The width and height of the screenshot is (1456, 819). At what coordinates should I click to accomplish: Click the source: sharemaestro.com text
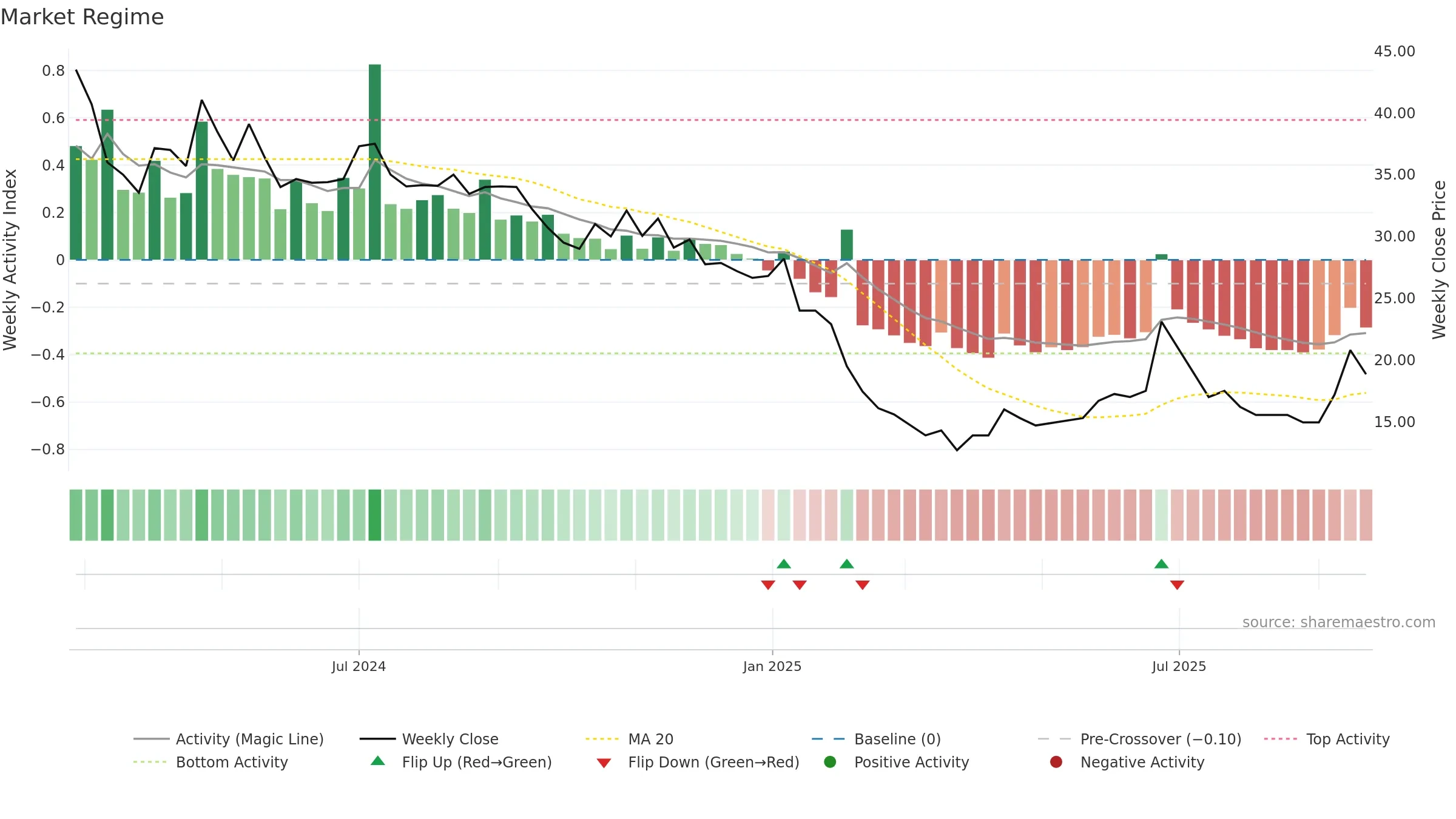1339,622
